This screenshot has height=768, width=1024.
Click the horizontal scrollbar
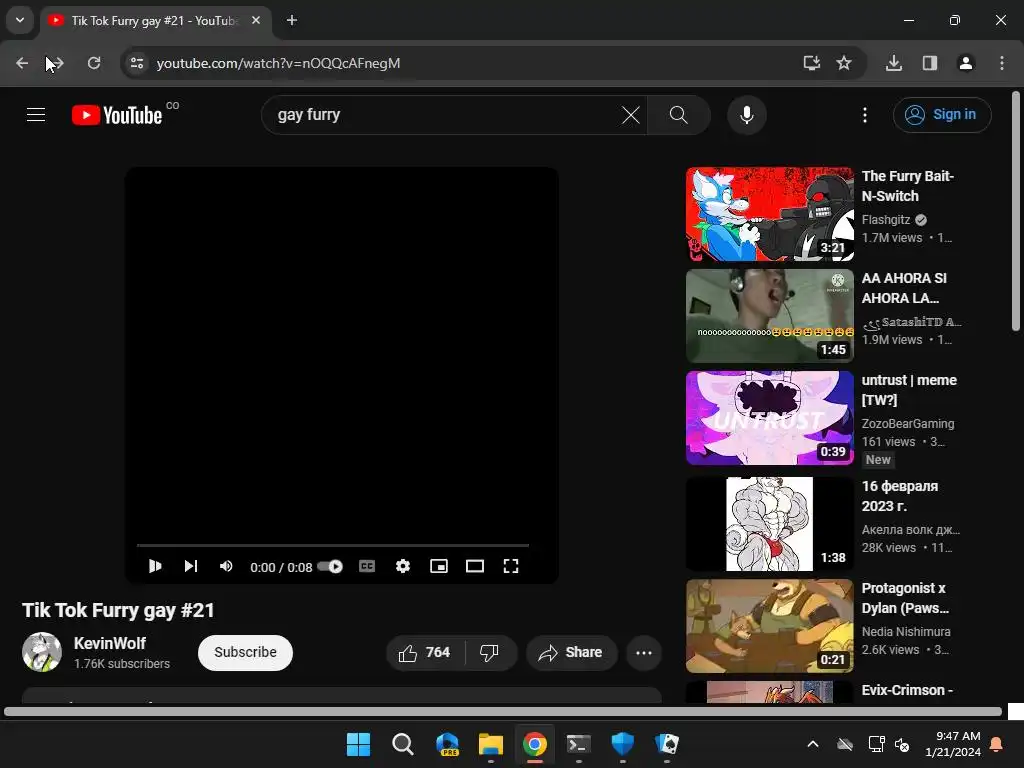503,712
